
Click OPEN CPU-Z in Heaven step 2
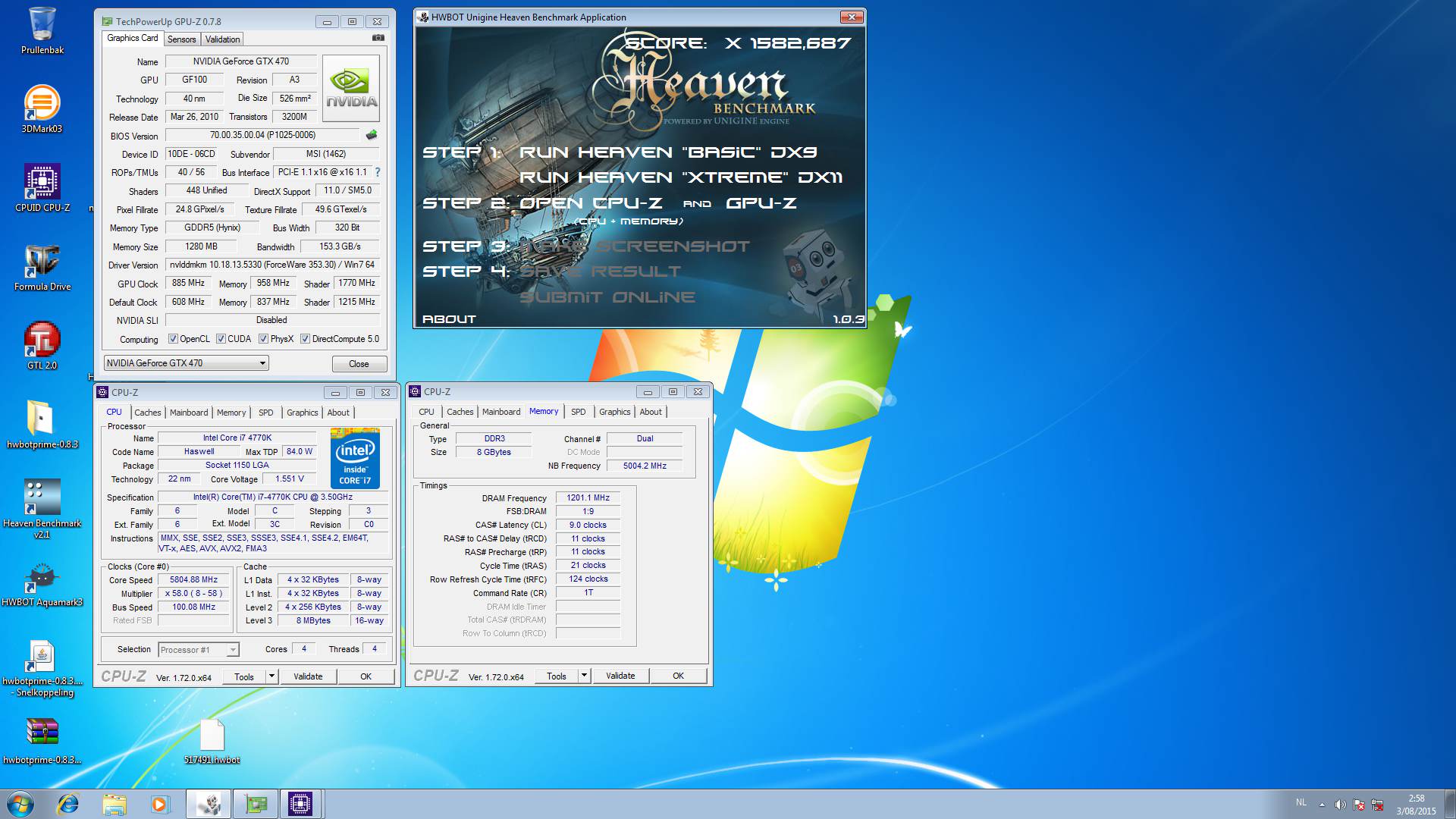591,203
